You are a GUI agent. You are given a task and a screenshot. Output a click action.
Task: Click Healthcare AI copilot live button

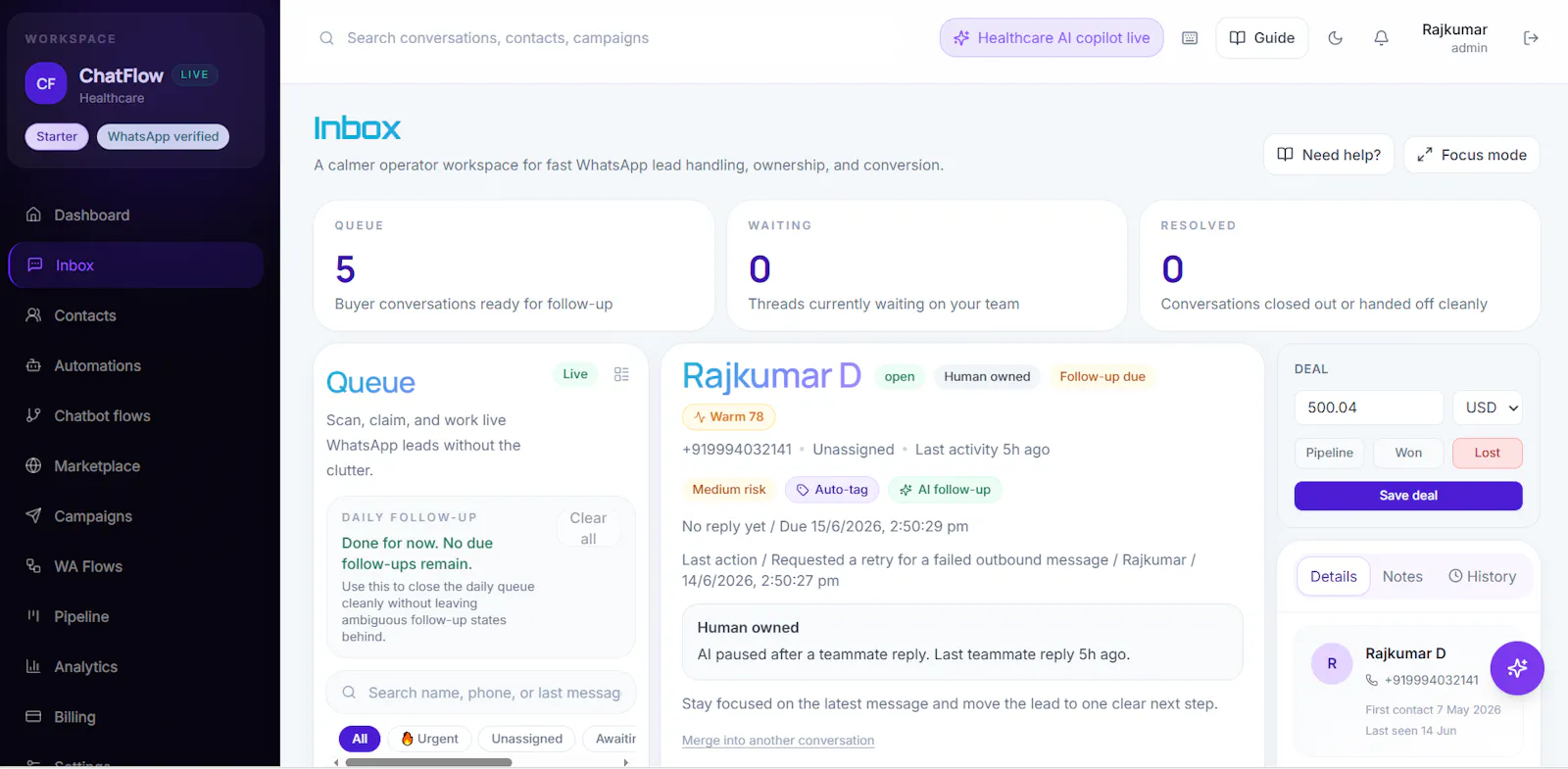click(x=1052, y=38)
